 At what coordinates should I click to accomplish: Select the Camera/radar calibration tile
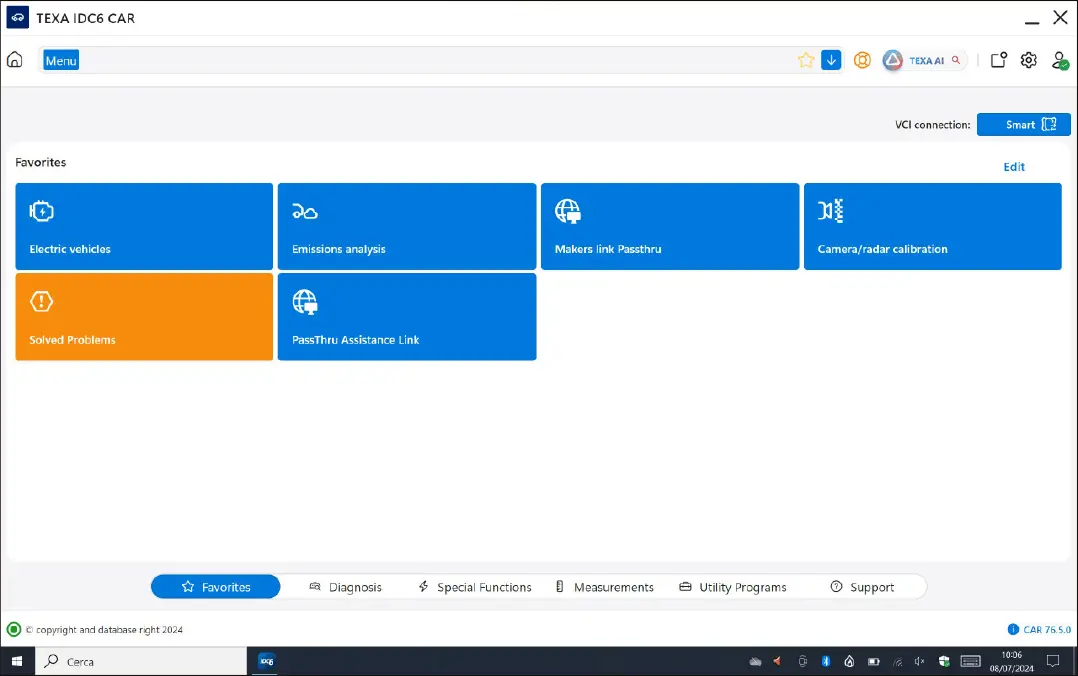(x=932, y=226)
